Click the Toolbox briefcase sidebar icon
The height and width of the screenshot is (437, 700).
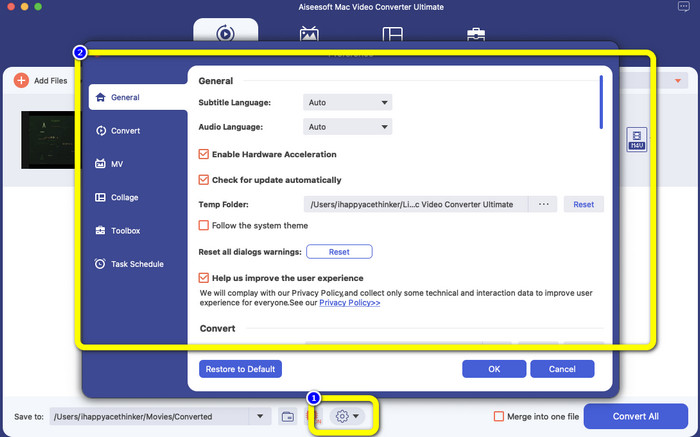click(100, 230)
